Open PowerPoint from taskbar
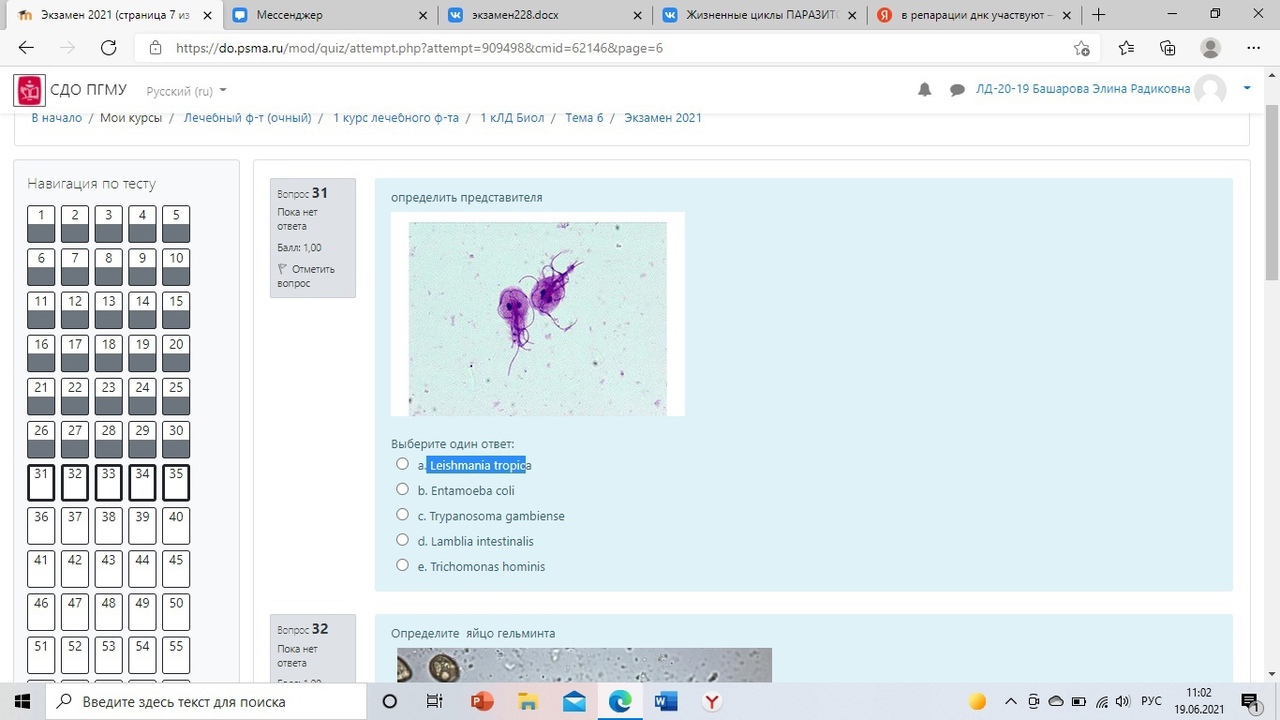Image resolution: width=1280 pixels, height=720 pixels. pyautogui.click(x=482, y=701)
